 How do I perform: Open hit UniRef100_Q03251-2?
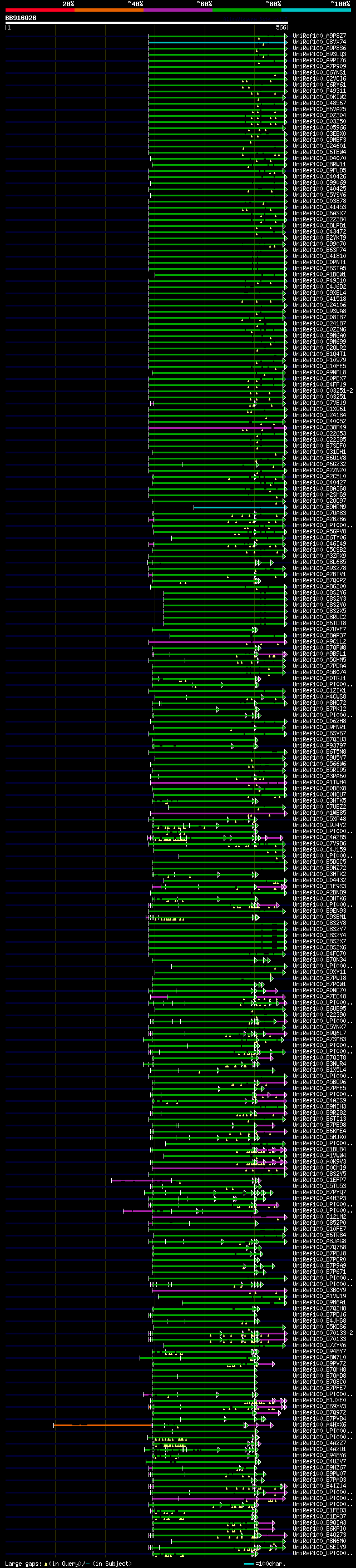coord(323,391)
